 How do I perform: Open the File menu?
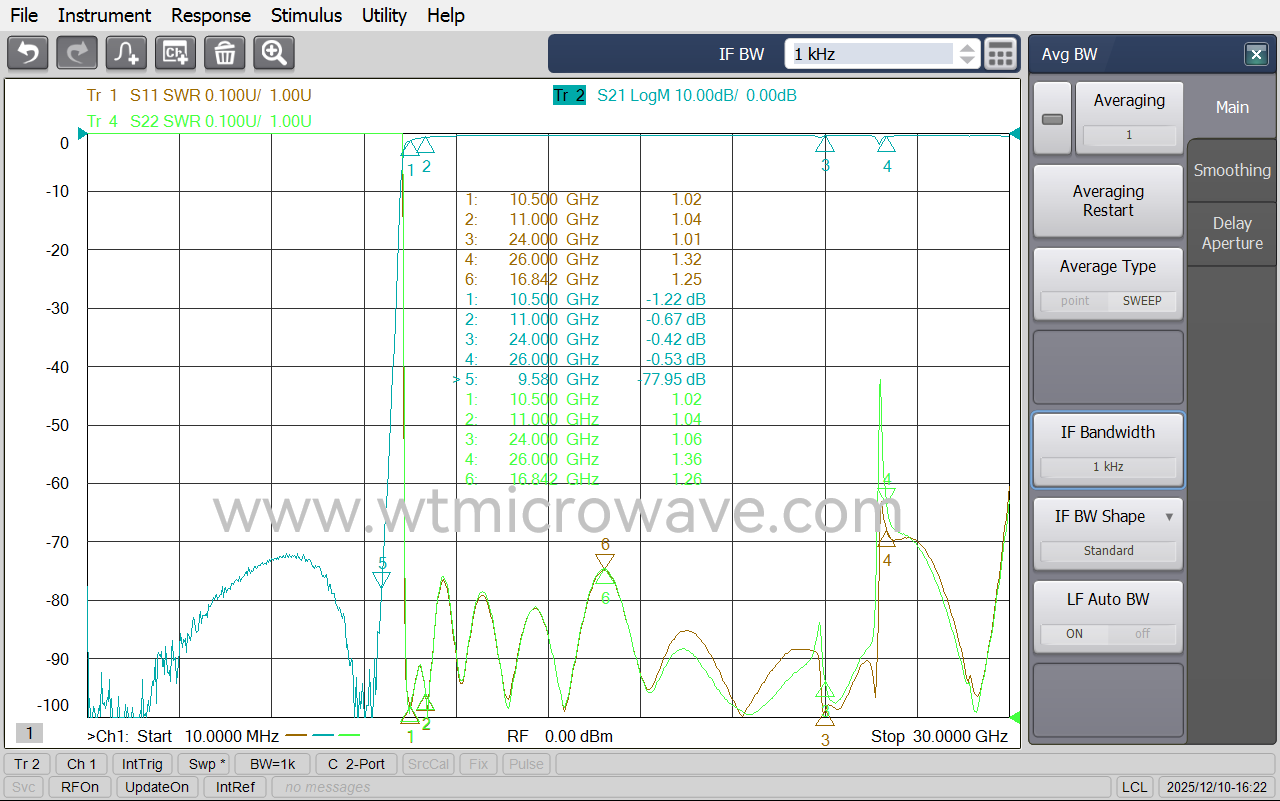[x=24, y=15]
